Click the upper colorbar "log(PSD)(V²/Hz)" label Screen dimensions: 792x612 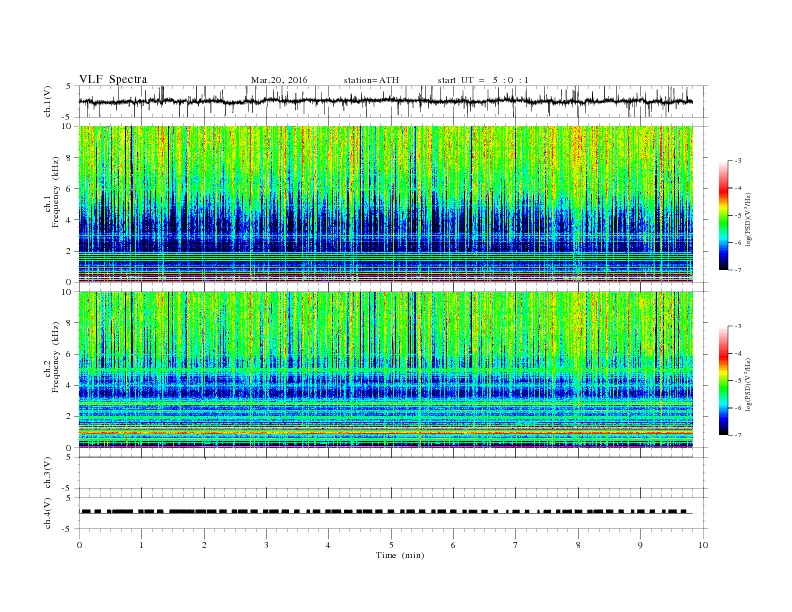tap(748, 219)
